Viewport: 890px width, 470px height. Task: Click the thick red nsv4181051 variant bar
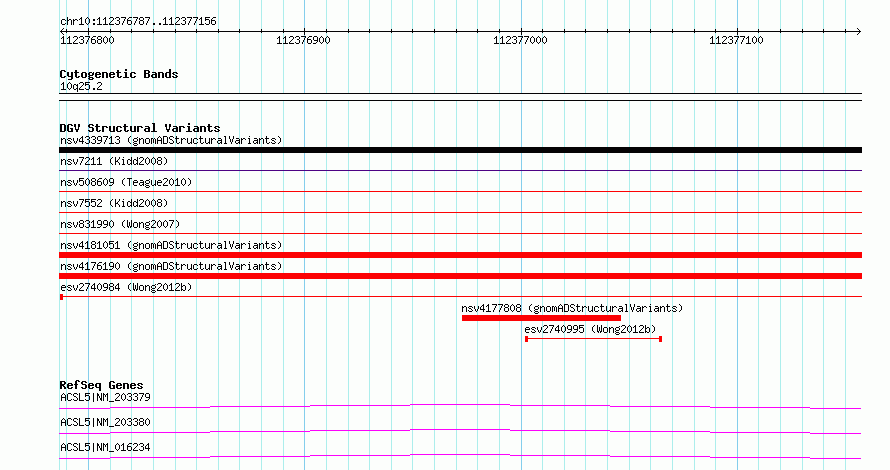pyautogui.click(x=460, y=255)
